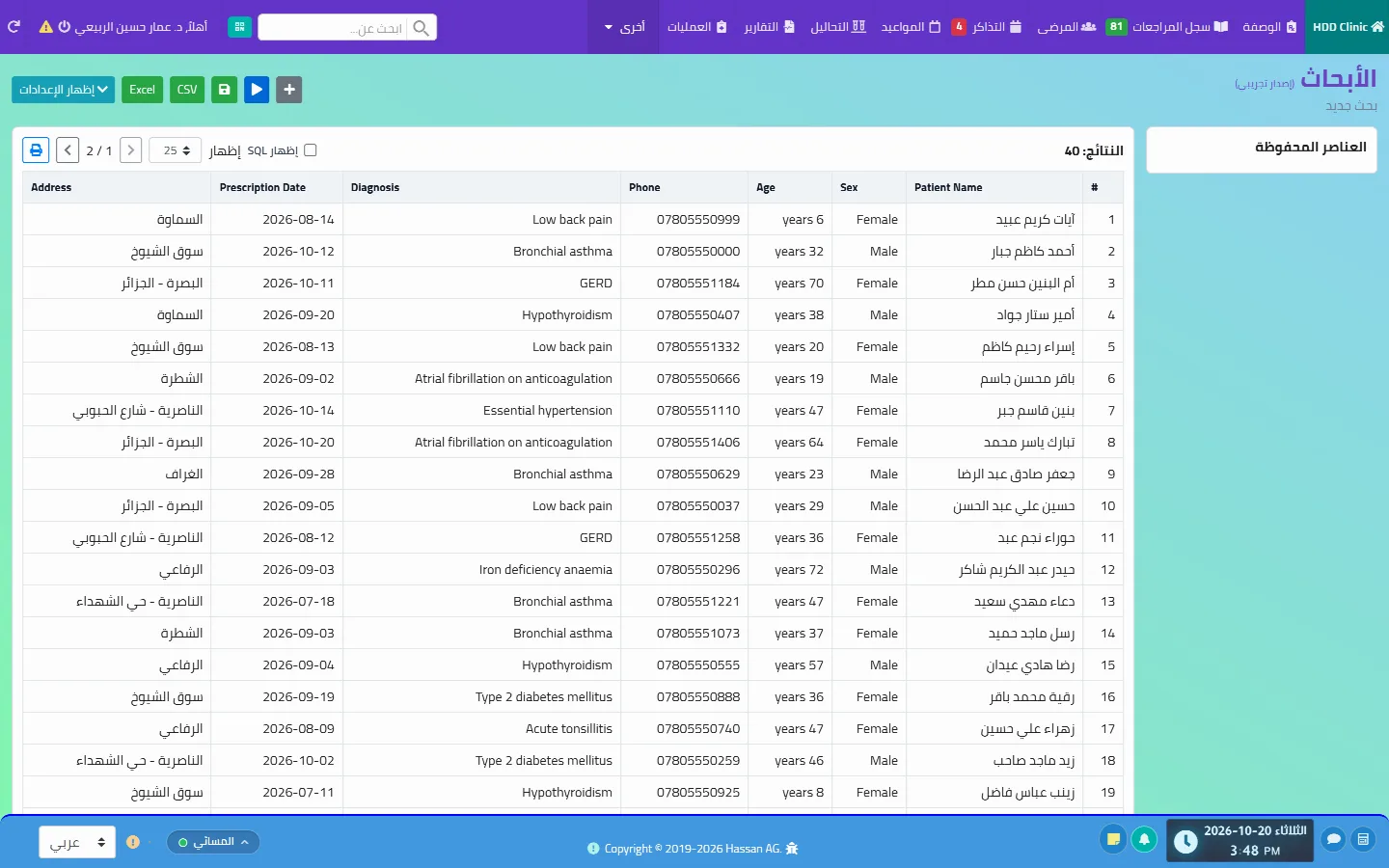Change the page size selector showing 25
This screenshot has width=1389, height=868.
(176, 150)
